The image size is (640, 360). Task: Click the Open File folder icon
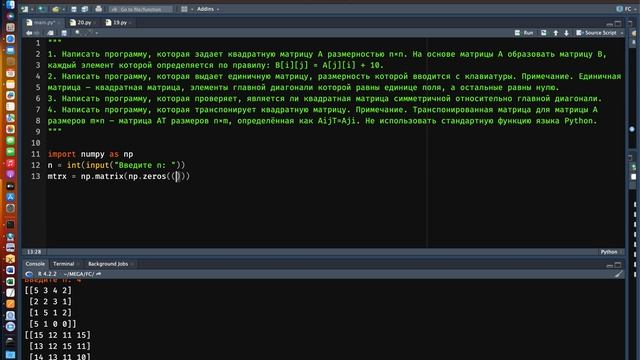click(55, 9)
